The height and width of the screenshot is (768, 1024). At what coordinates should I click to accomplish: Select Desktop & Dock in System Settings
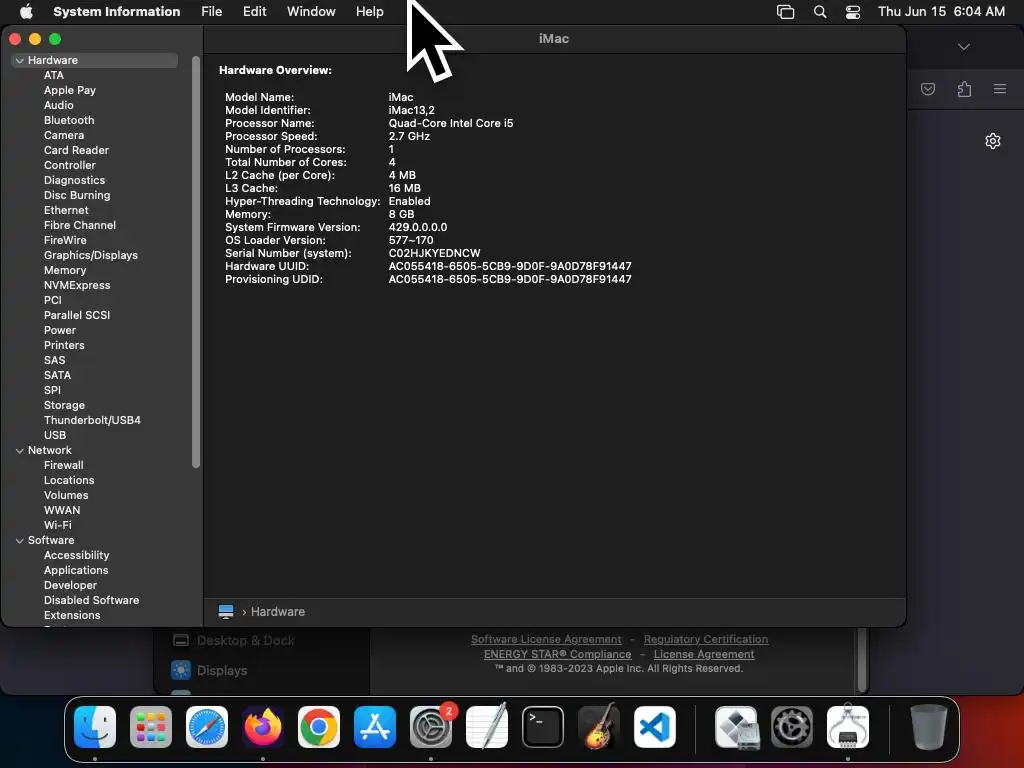click(x=233, y=641)
